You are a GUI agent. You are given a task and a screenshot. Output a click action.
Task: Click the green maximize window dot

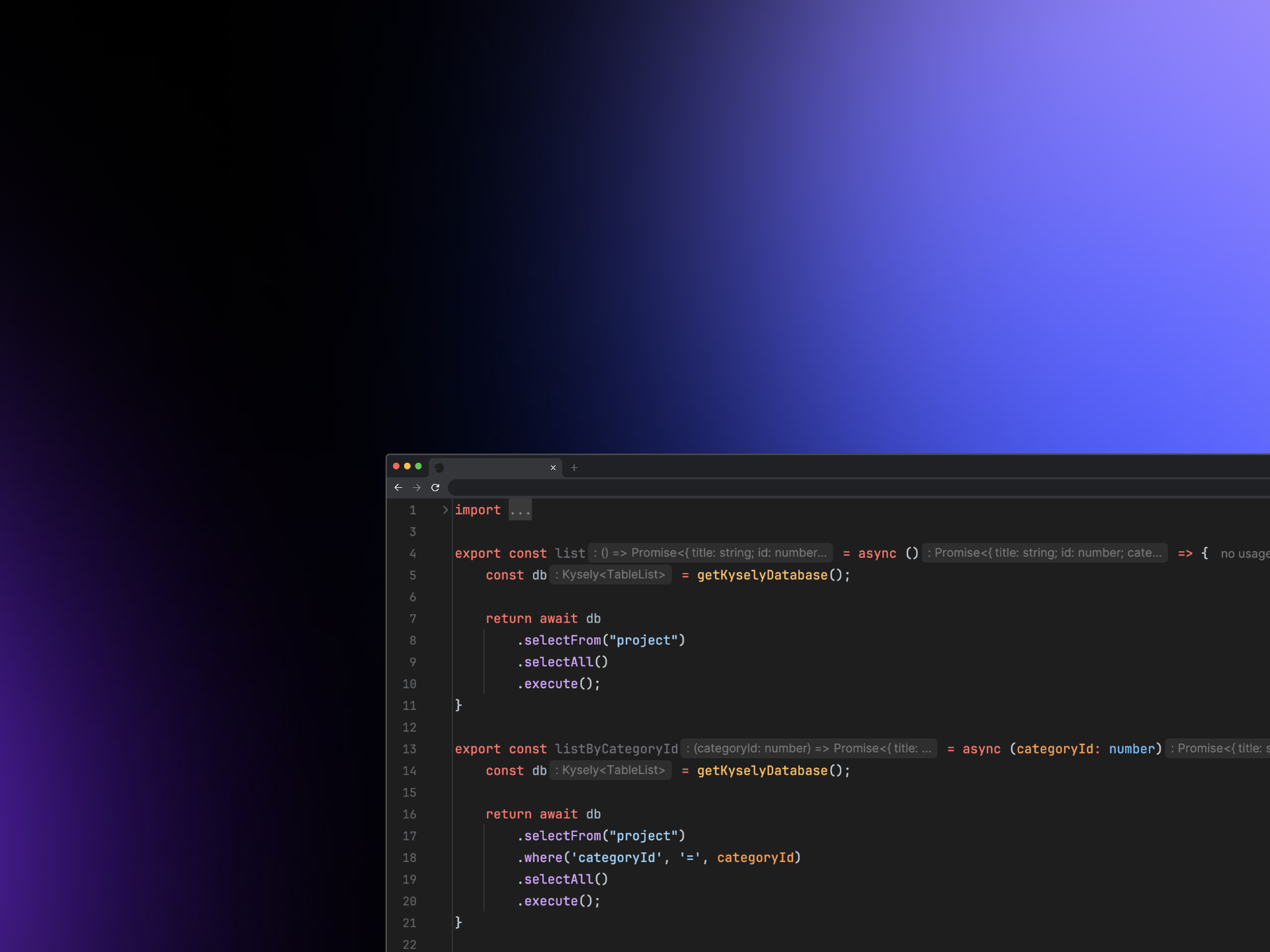click(418, 466)
